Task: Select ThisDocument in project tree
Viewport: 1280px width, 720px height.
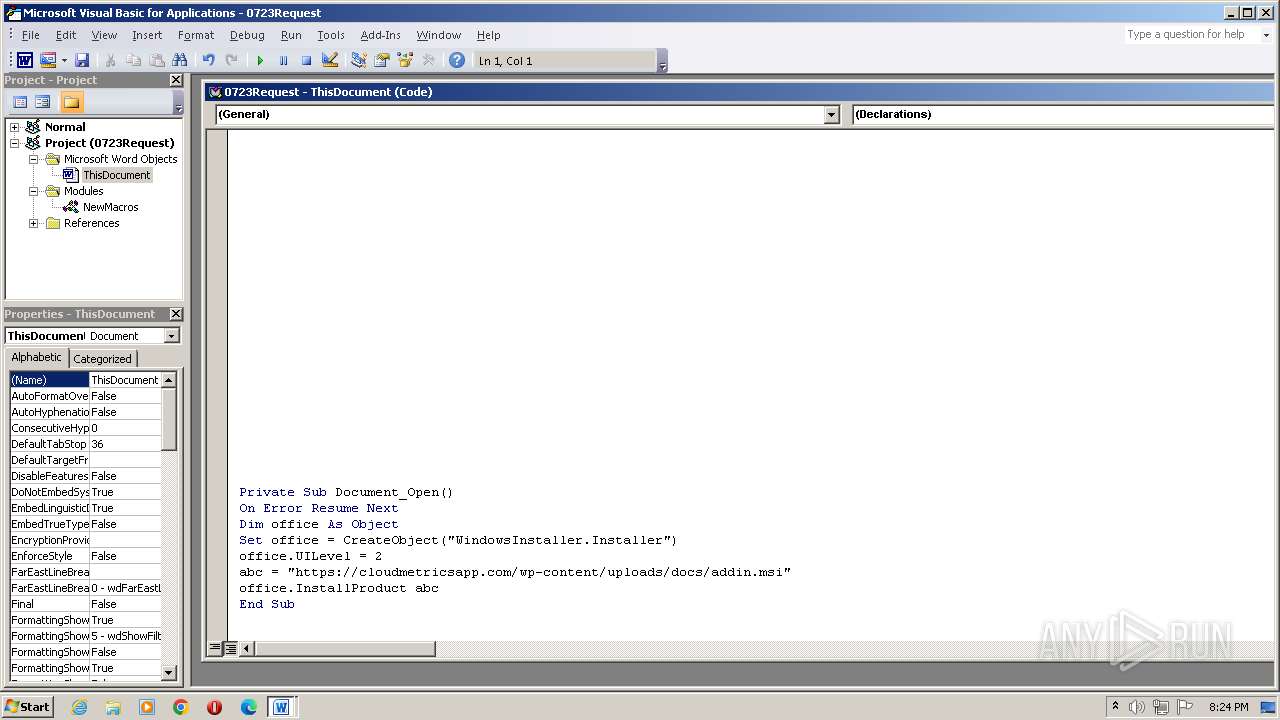Action: [x=116, y=175]
